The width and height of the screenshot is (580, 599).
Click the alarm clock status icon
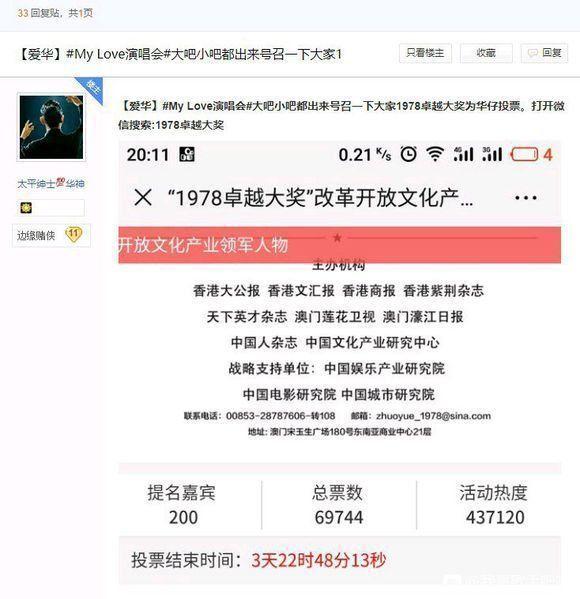(408, 154)
